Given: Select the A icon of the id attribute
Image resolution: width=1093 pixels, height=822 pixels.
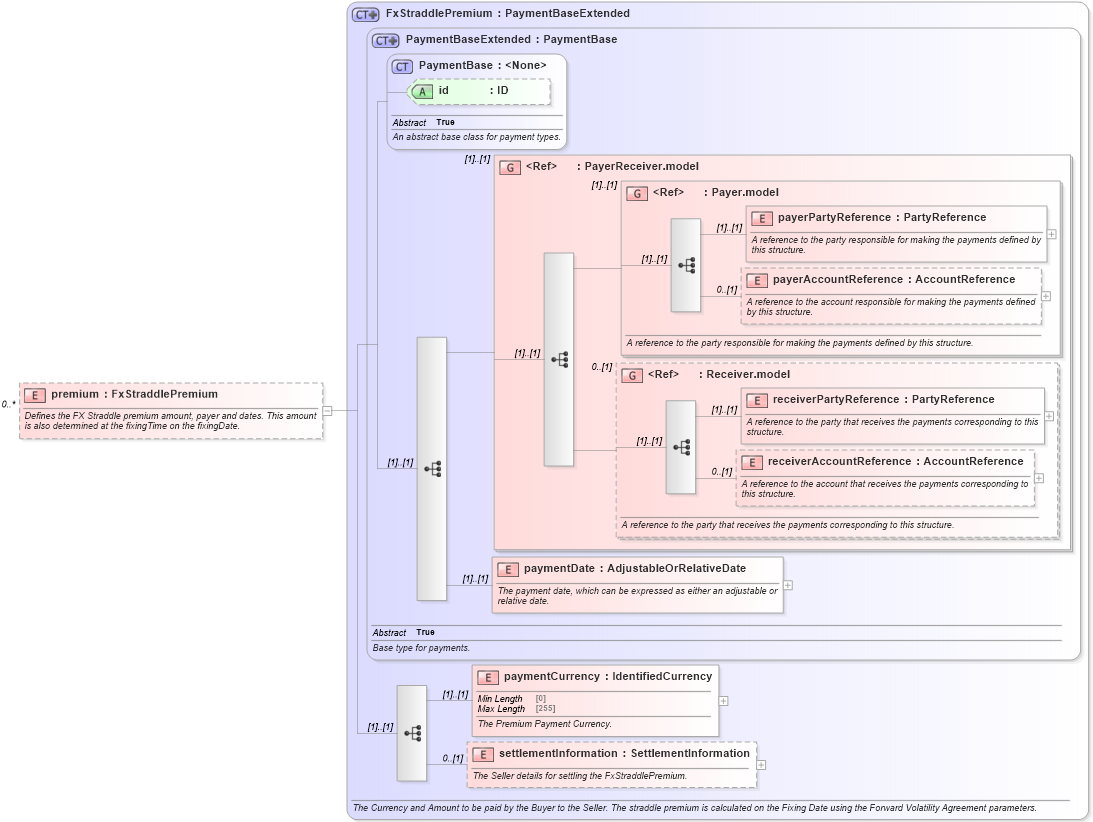Looking at the screenshot, I should pyautogui.click(x=424, y=90).
